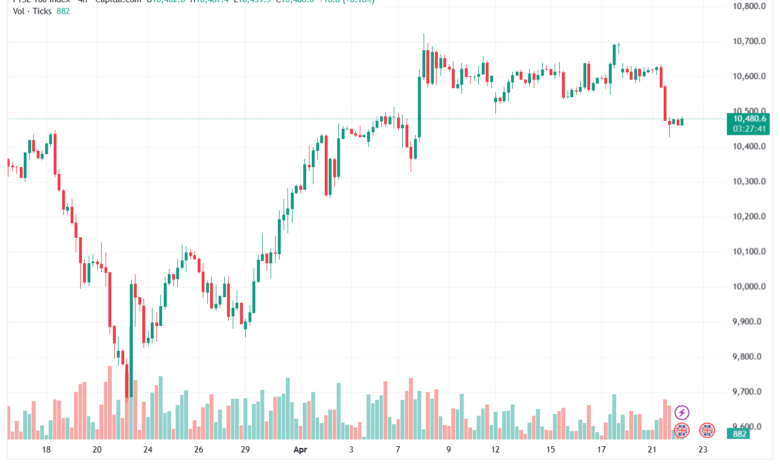Click the 10,700.0 price axis label
This screenshot has width=780, height=470.
point(749,41)
